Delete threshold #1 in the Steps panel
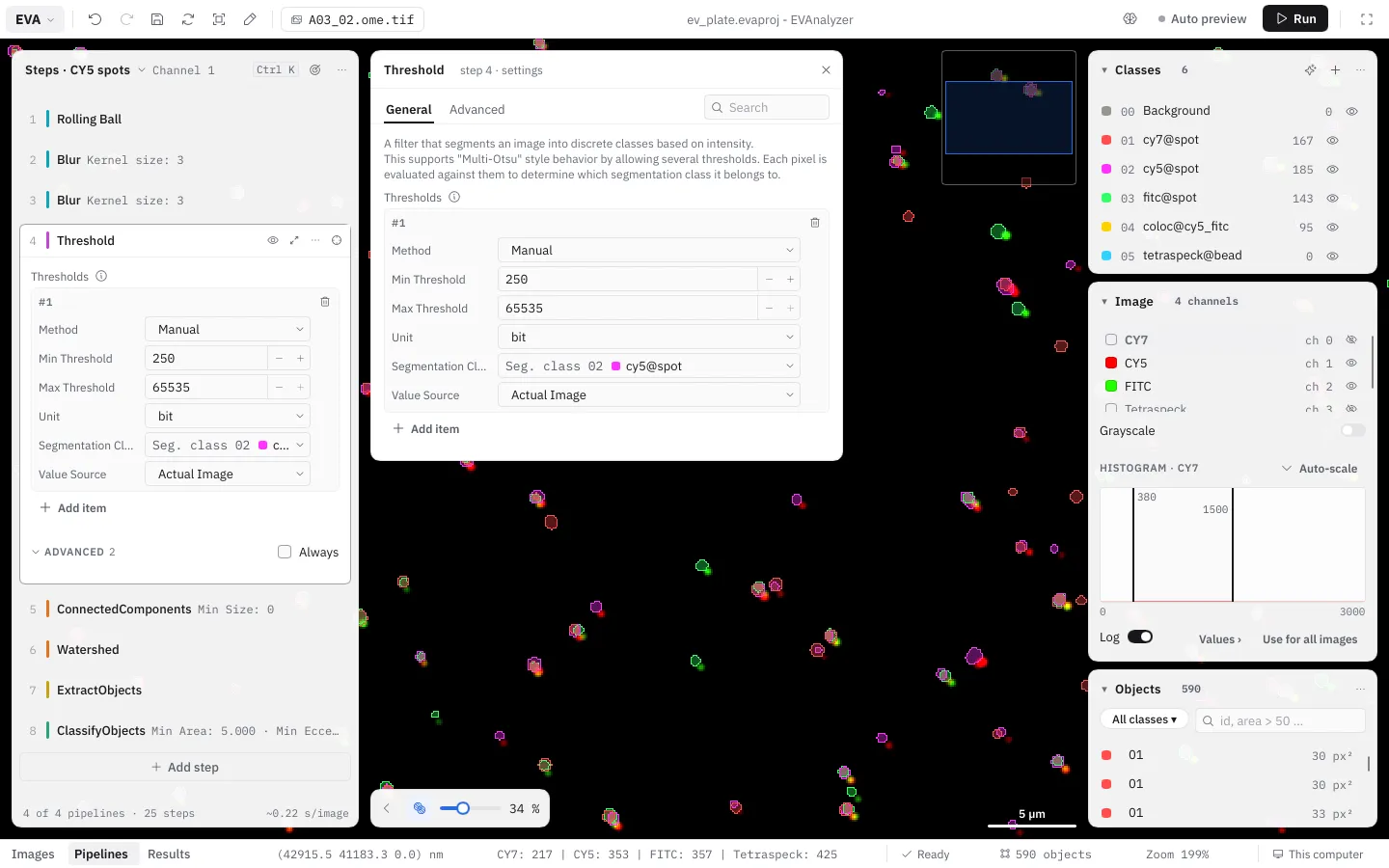Screen dimensions: 1389x868 point(325,302)
